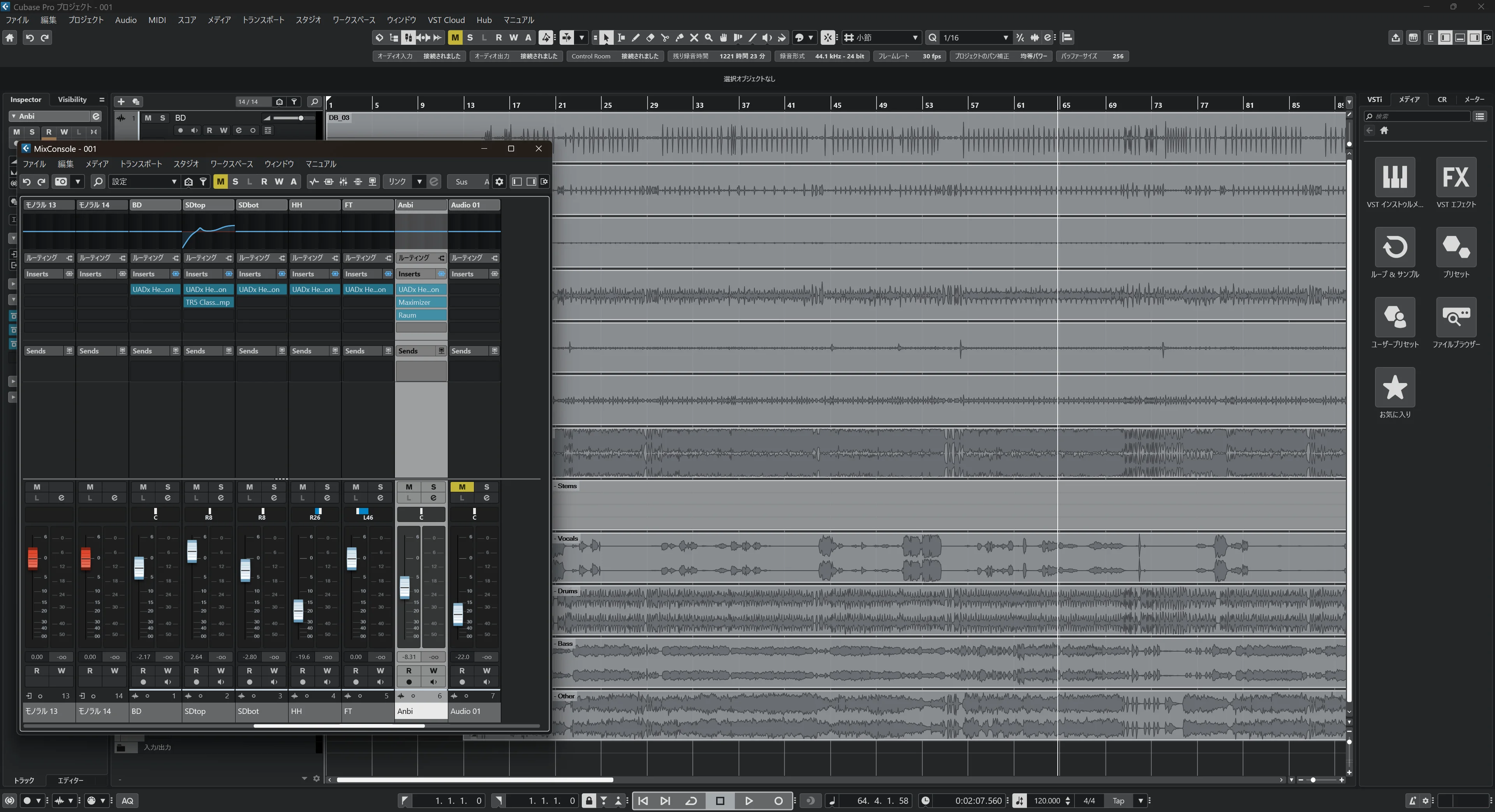
Task: Click the Home icon in main toolbar
Action: pyautogui.click(x=10, y=38)
